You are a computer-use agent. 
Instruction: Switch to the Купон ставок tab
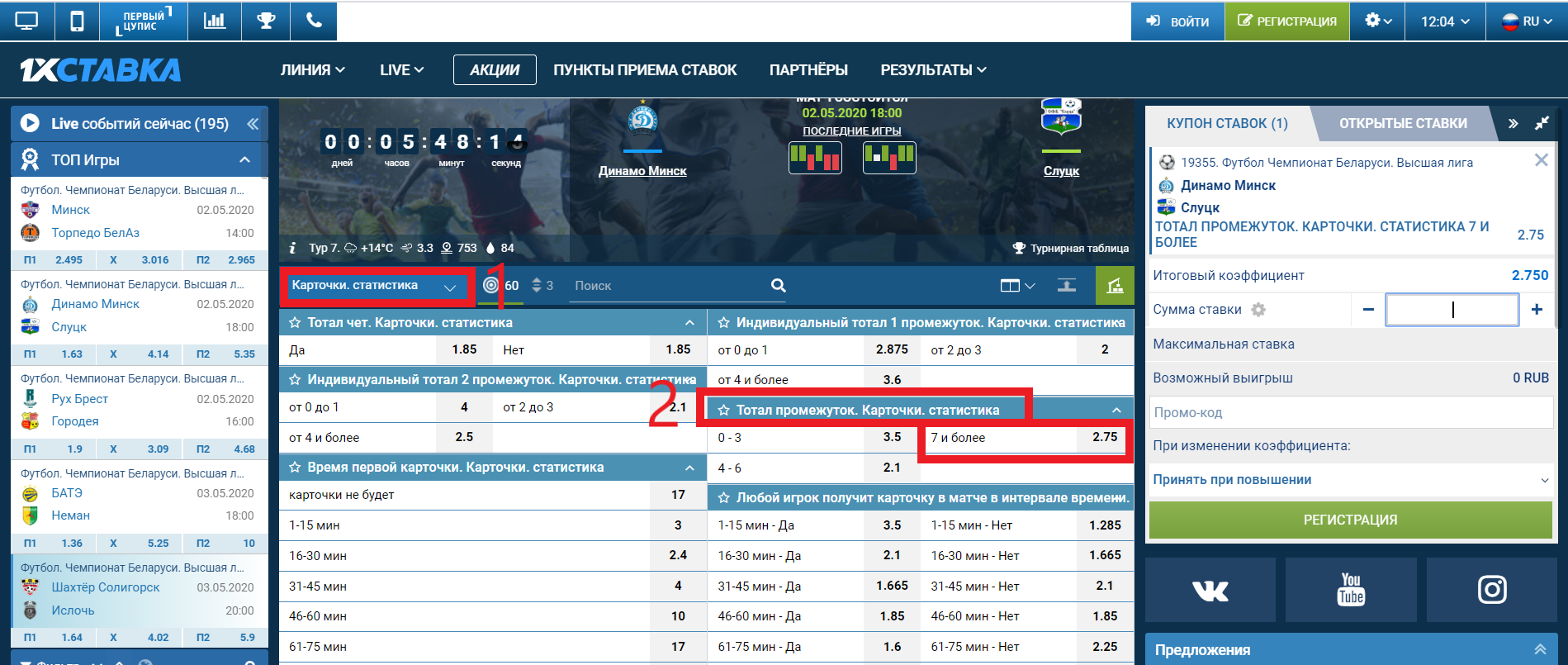point(1227,123)
